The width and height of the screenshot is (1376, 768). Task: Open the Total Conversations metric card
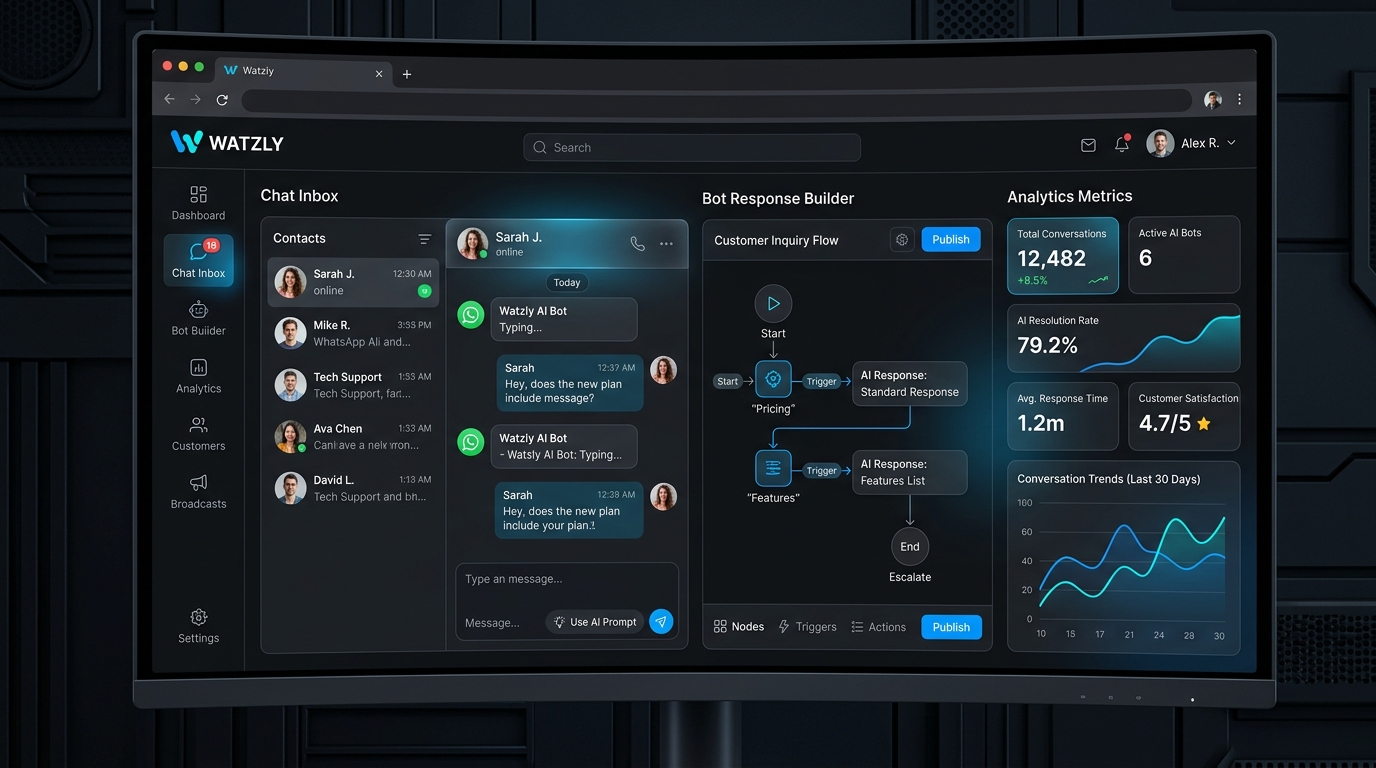pyautogui.click(x=1063, y=256)
